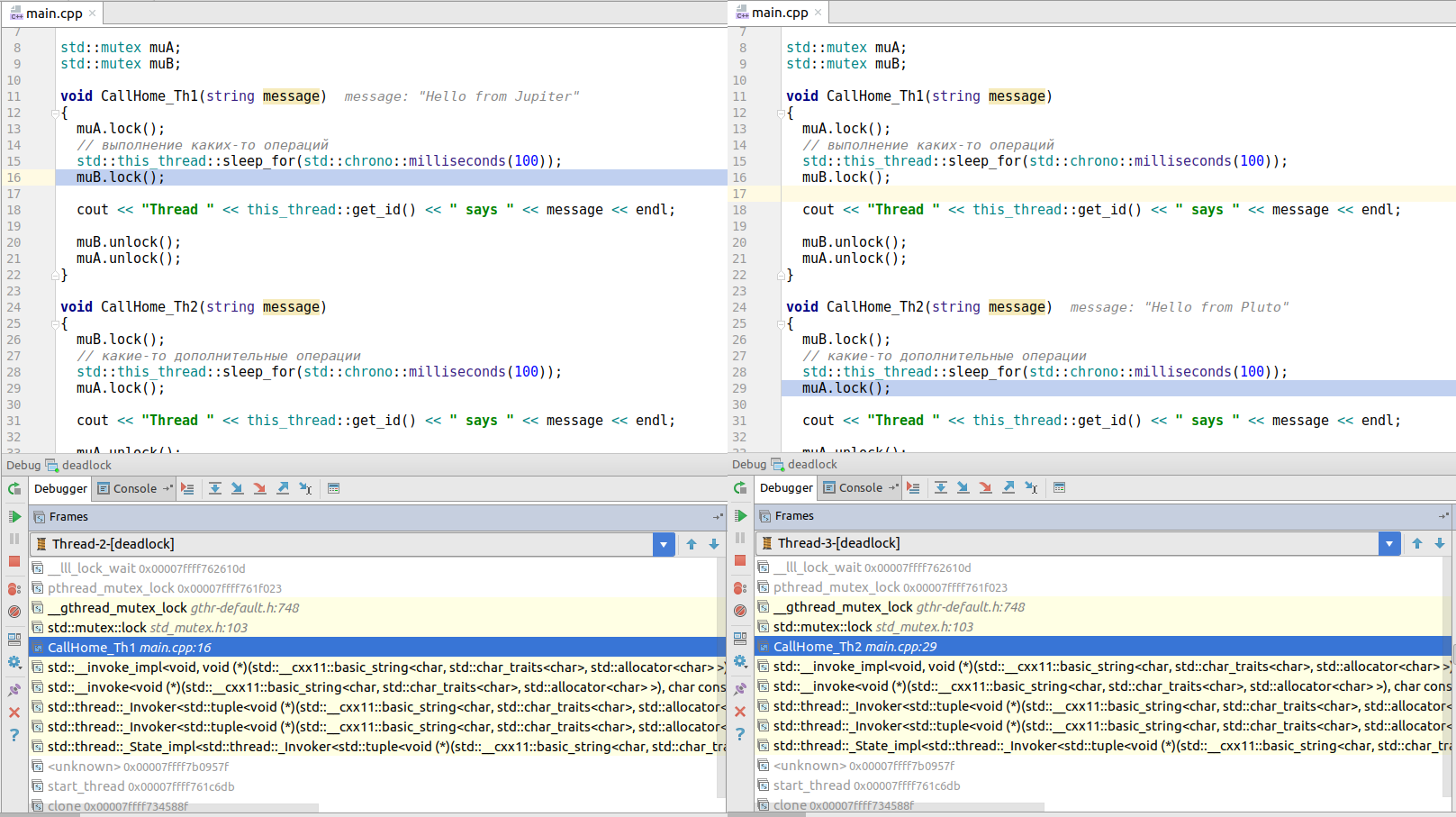Select std::mutex::lock frame in Thread-3 list

pyautogui.click(x=1103, y=627)
